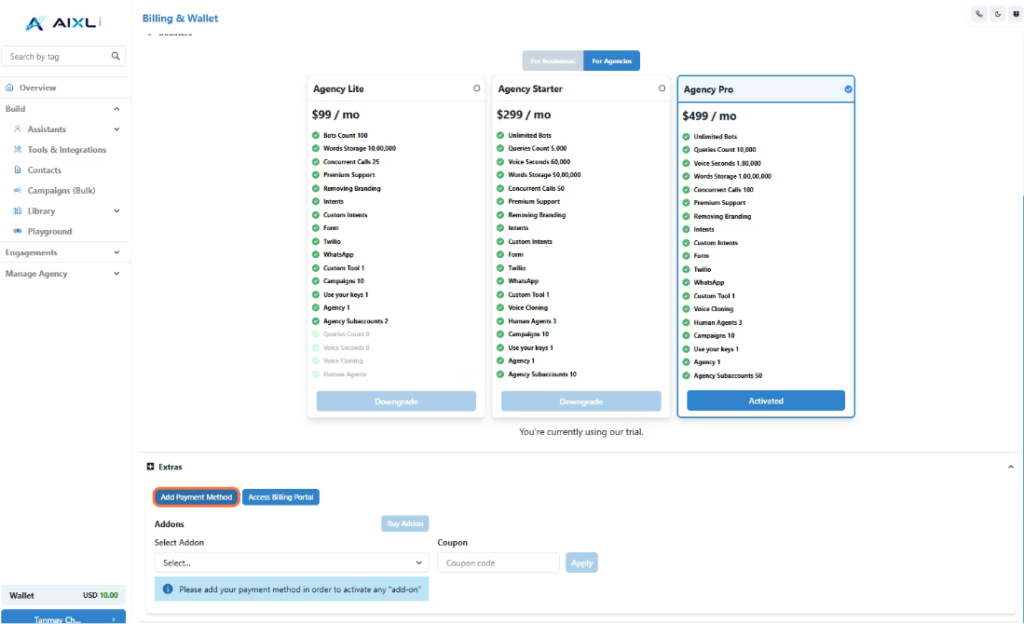1024x624 pixels.
Task: Open Overview via its home icon
Action: click(10, 88)
